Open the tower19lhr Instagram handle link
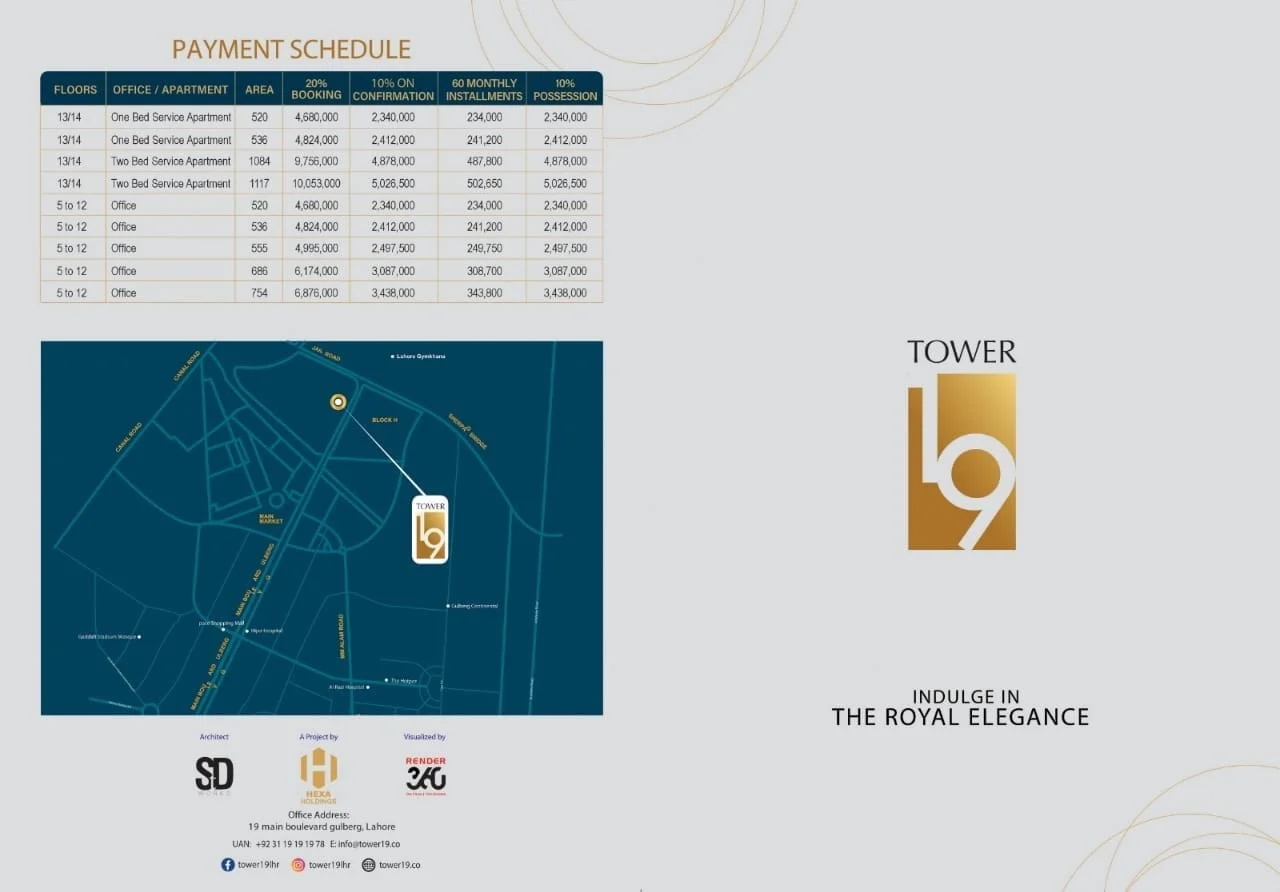The height and width of the screenshot is (892, 1280). [329, 865]
